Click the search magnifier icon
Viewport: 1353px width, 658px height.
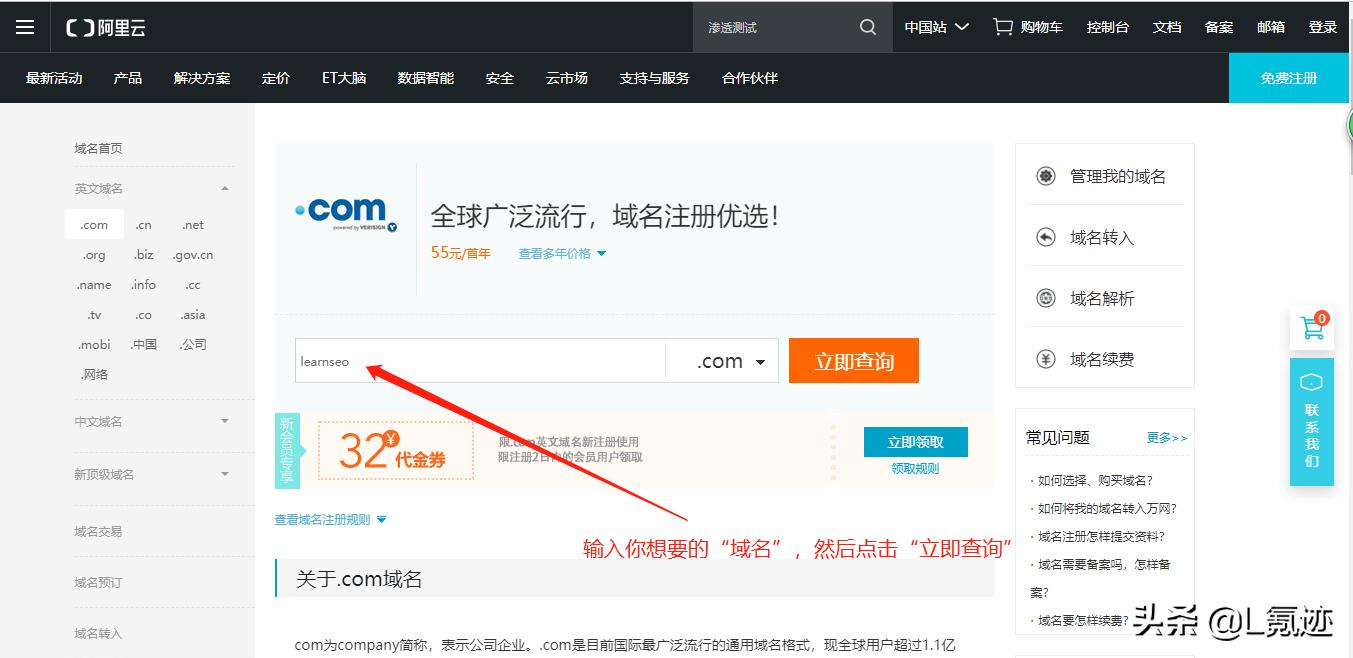tap(866, 27)
